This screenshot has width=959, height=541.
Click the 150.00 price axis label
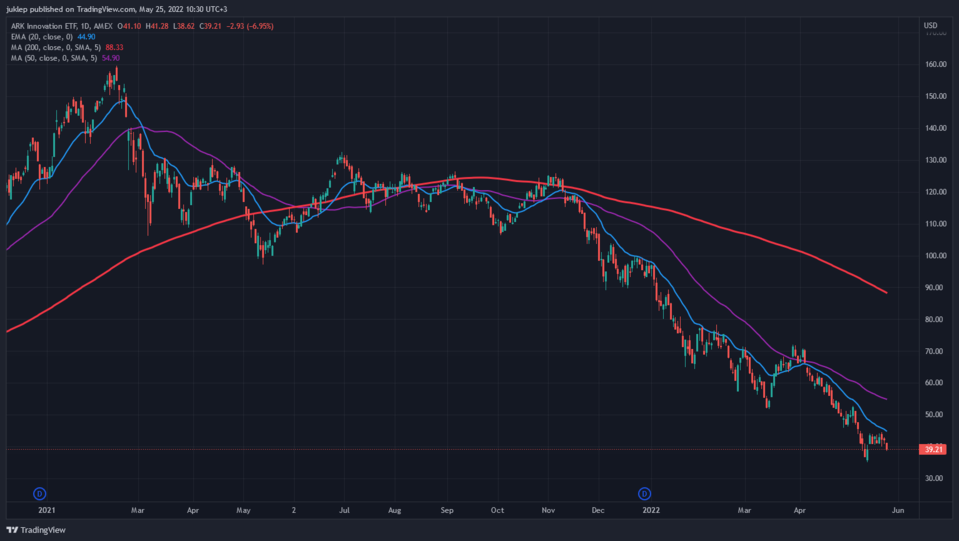click(936, 97)
